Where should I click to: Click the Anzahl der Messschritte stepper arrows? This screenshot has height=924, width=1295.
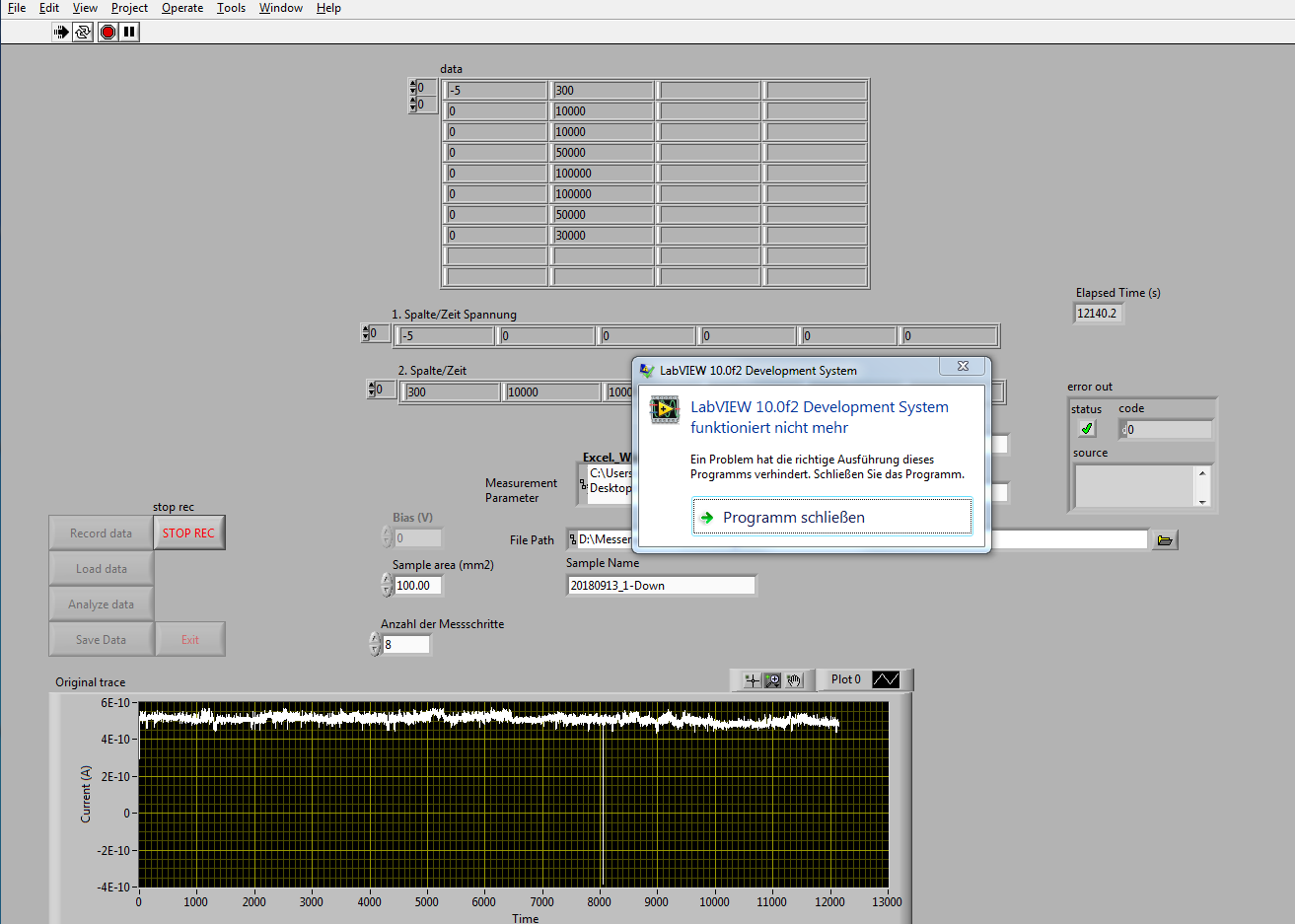[x=375, y=645]
